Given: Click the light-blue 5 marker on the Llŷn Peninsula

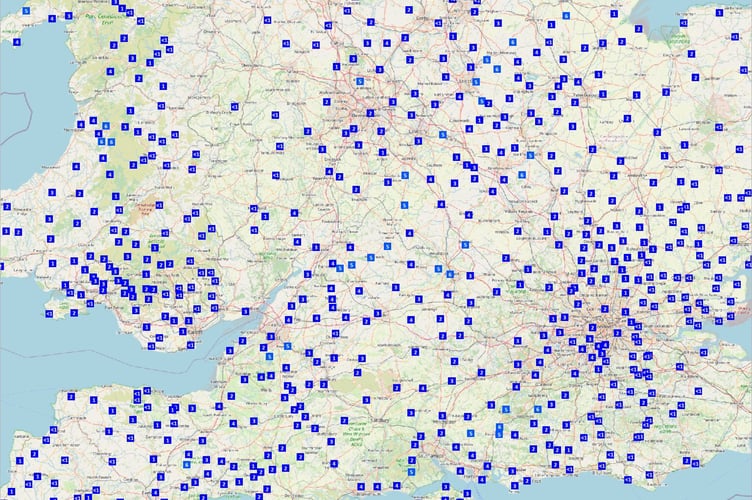Looking at the screenshot, I should click(26, 11).
